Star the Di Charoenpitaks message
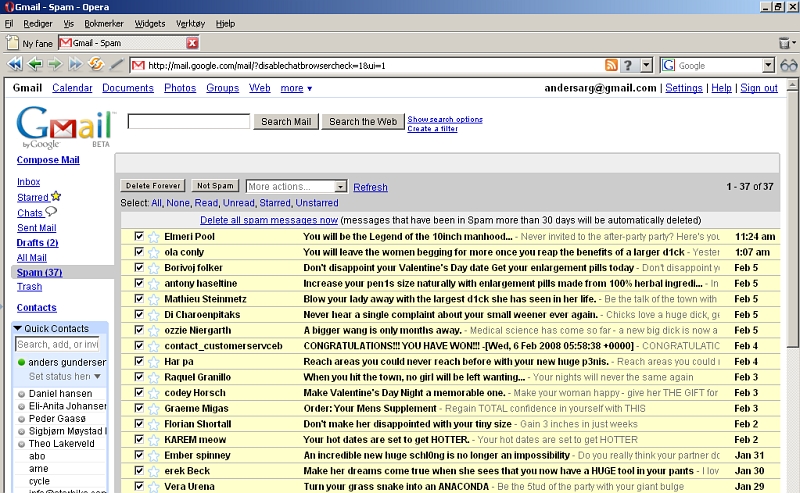 [x=154, y=315]
